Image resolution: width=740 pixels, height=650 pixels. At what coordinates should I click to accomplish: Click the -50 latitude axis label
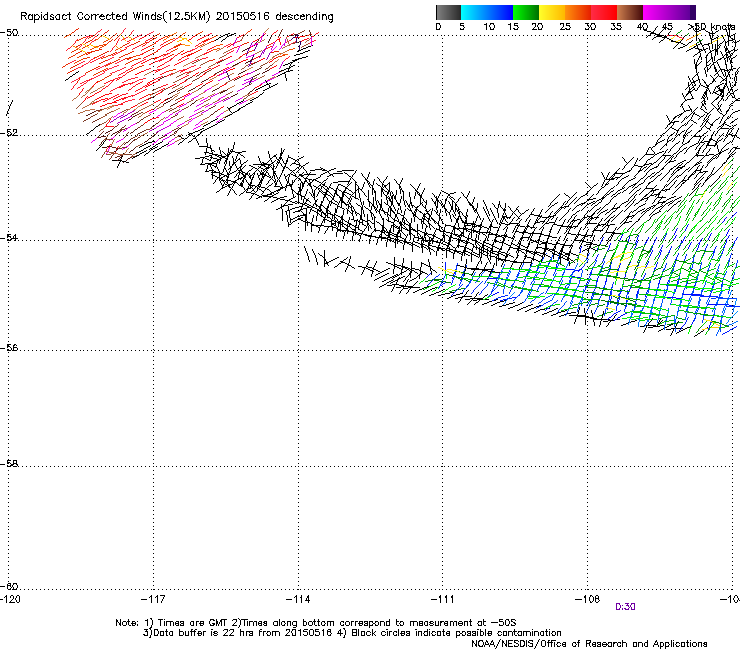point(9,33)
